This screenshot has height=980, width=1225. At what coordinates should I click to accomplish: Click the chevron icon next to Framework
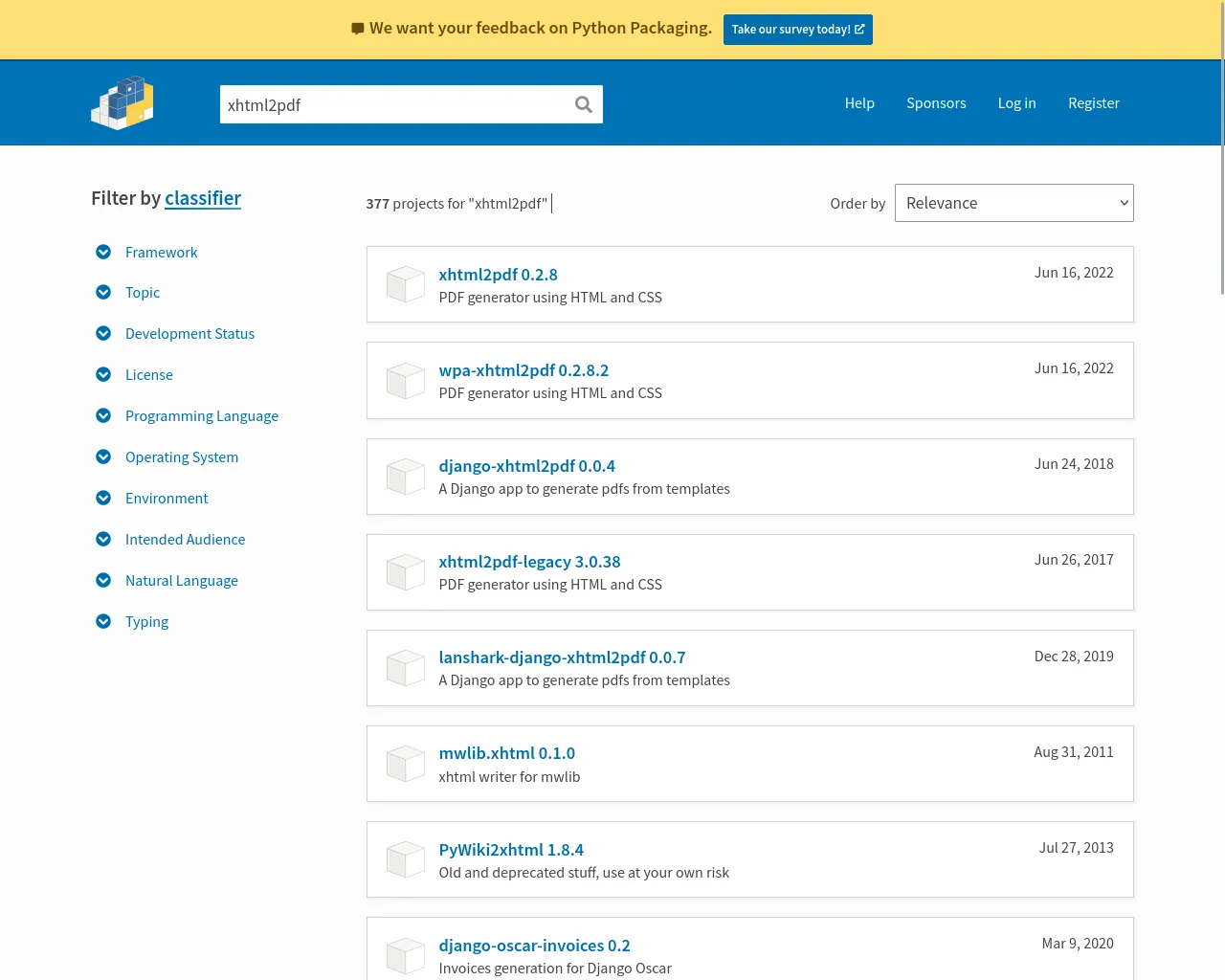[x=103, y=252]
